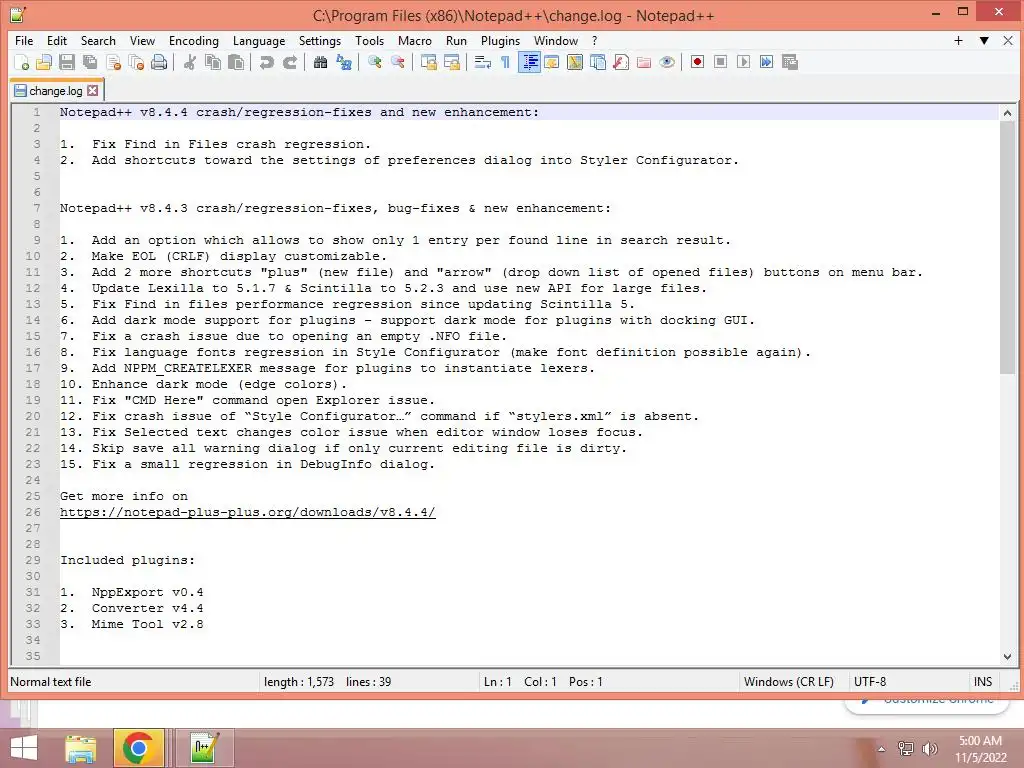The width and height of the screenshot is (1024, 768).
Task: Toggle synchronized vertical scrolling
Action: (x=428, y=62)
